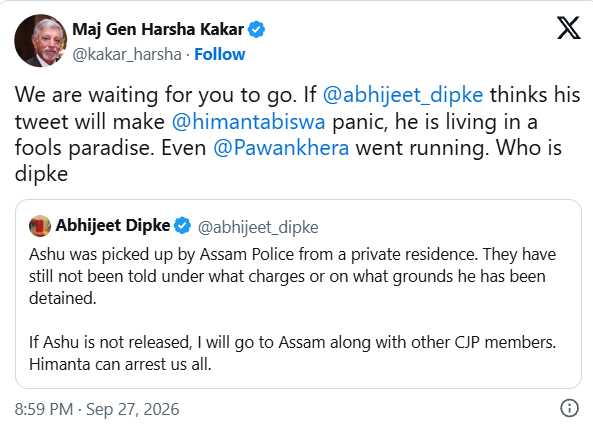Open Abhijeet Dipke's small avatar
Image resolution: width=593 pixels, height=425 pixels.
pos(40,226)
